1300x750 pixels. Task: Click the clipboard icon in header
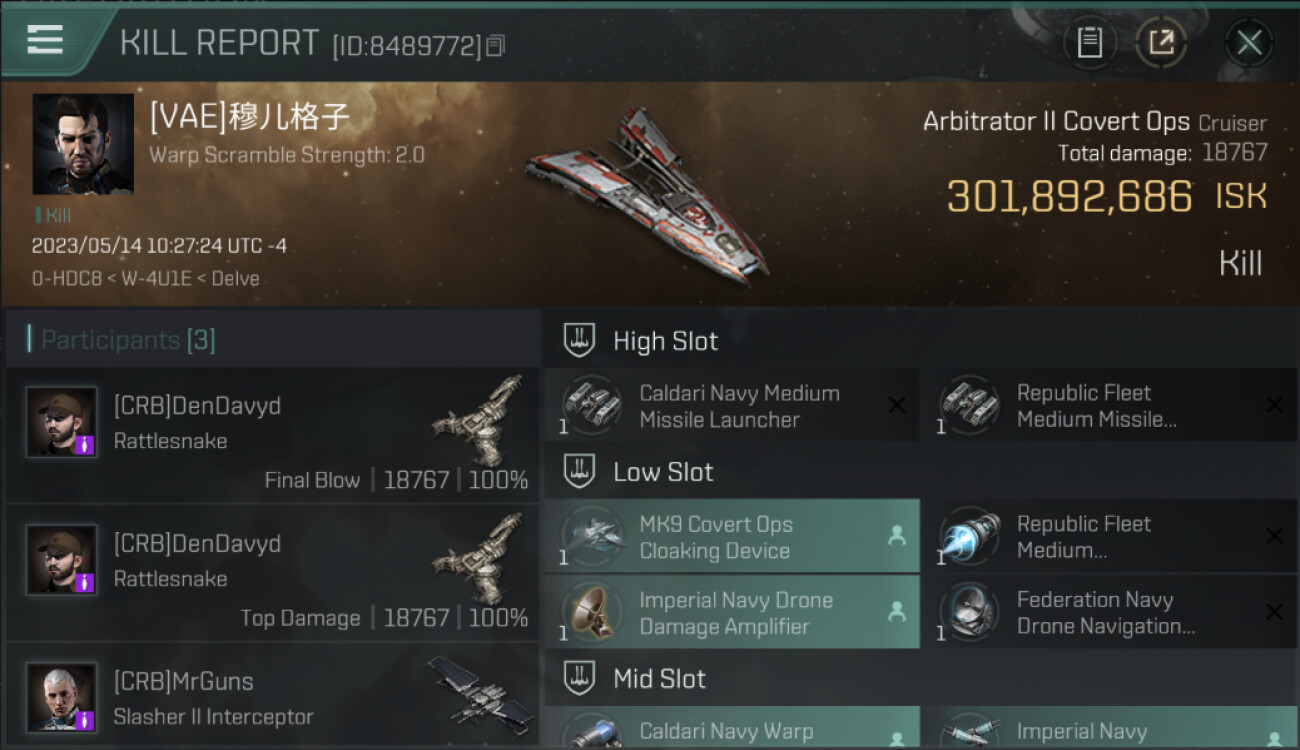(1089, 42)
